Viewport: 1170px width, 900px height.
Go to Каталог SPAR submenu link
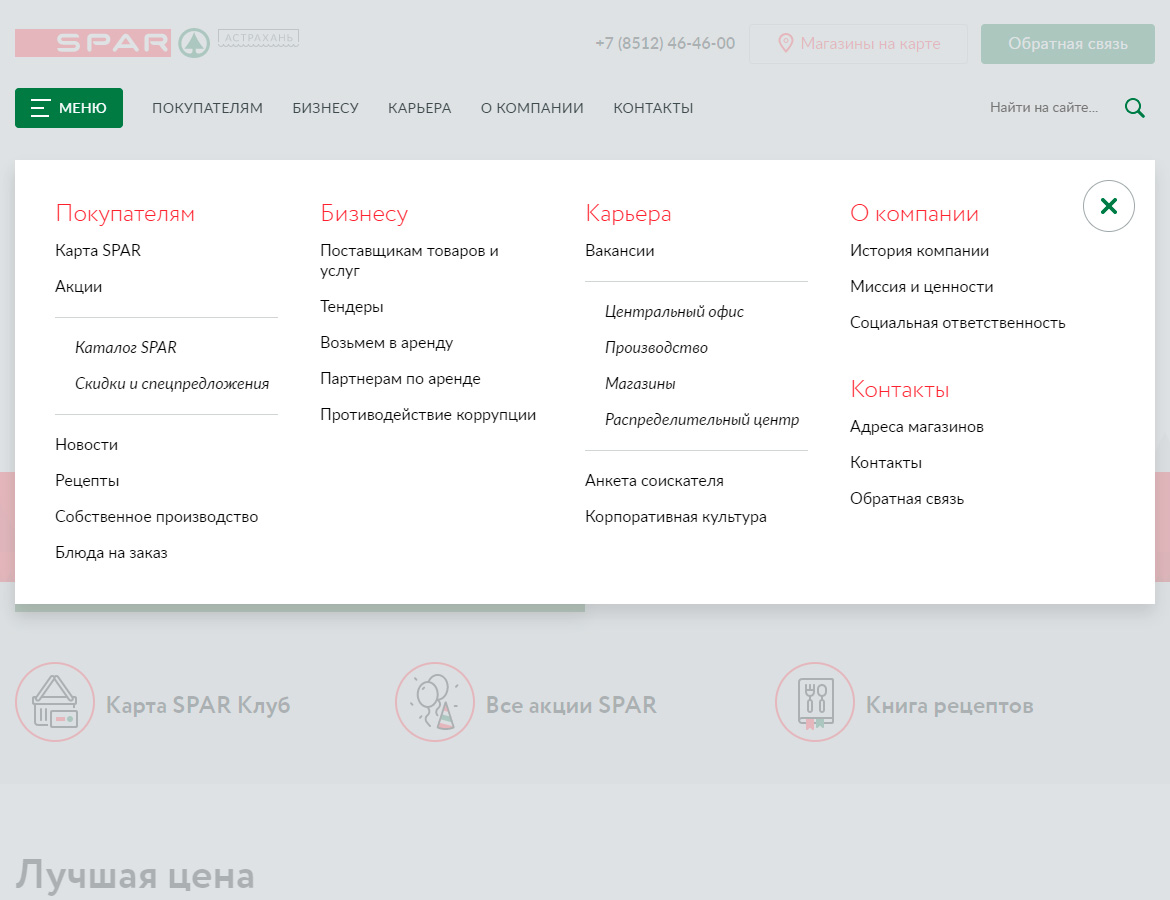[x=126, y=348]
